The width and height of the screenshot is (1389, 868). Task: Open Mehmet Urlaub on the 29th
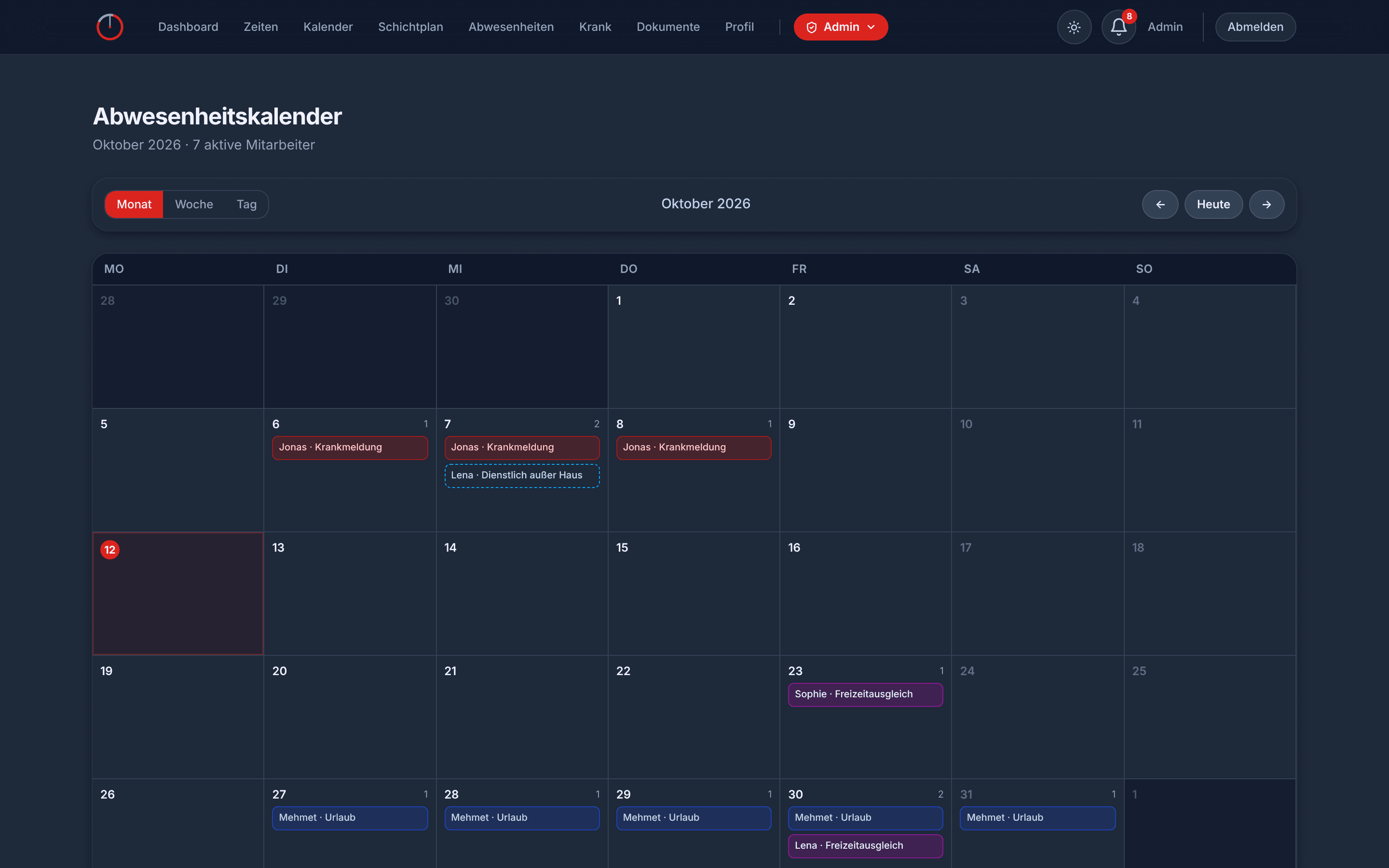694,818
